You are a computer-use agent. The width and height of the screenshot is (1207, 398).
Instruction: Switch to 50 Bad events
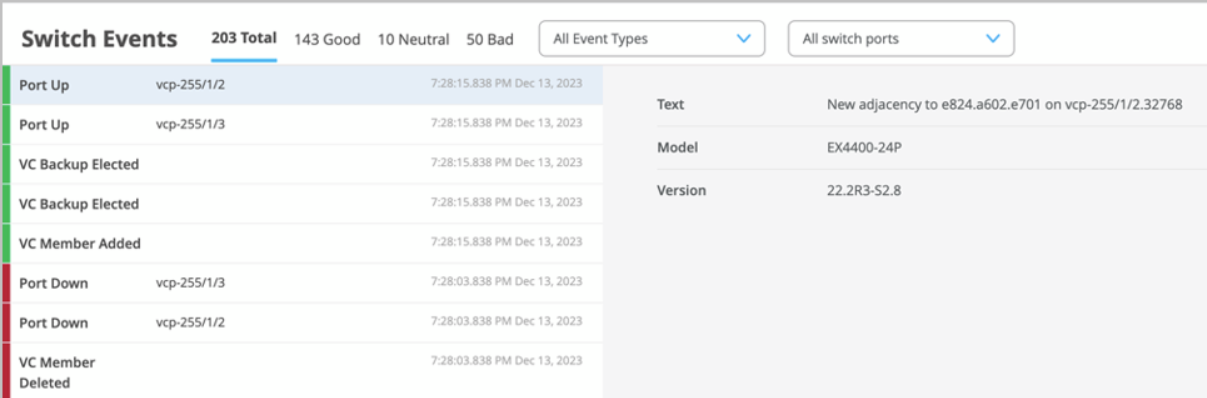pos(490,39)
